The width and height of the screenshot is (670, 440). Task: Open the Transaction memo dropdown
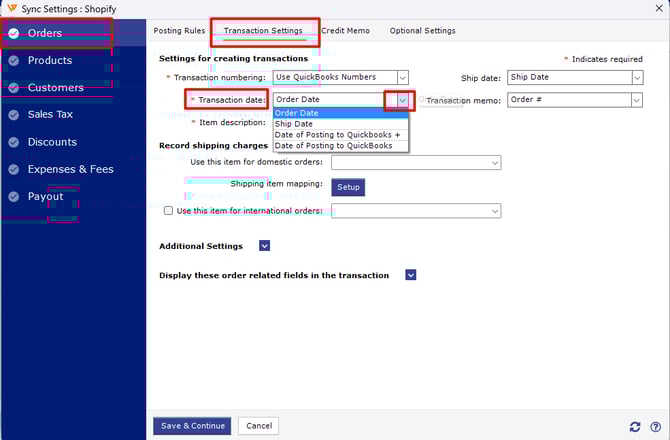tap(636, 100)
